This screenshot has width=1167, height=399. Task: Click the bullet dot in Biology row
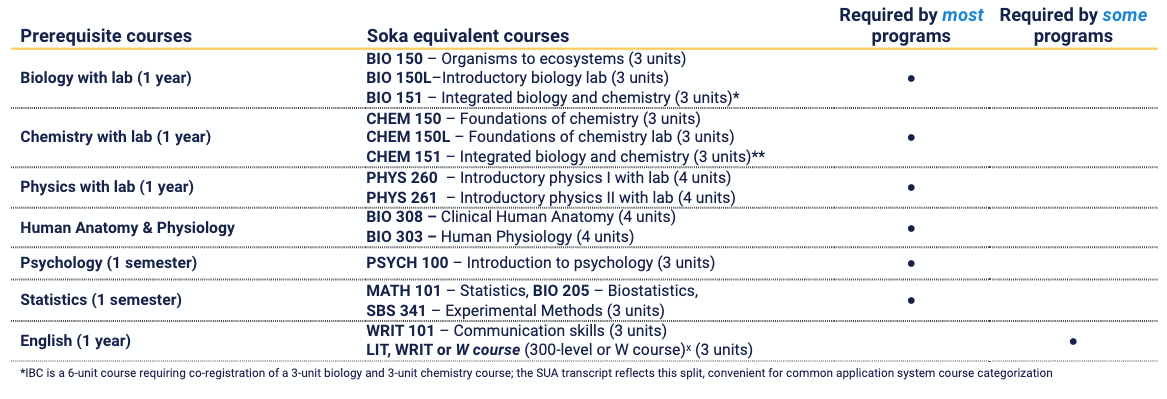pos(911,77)
